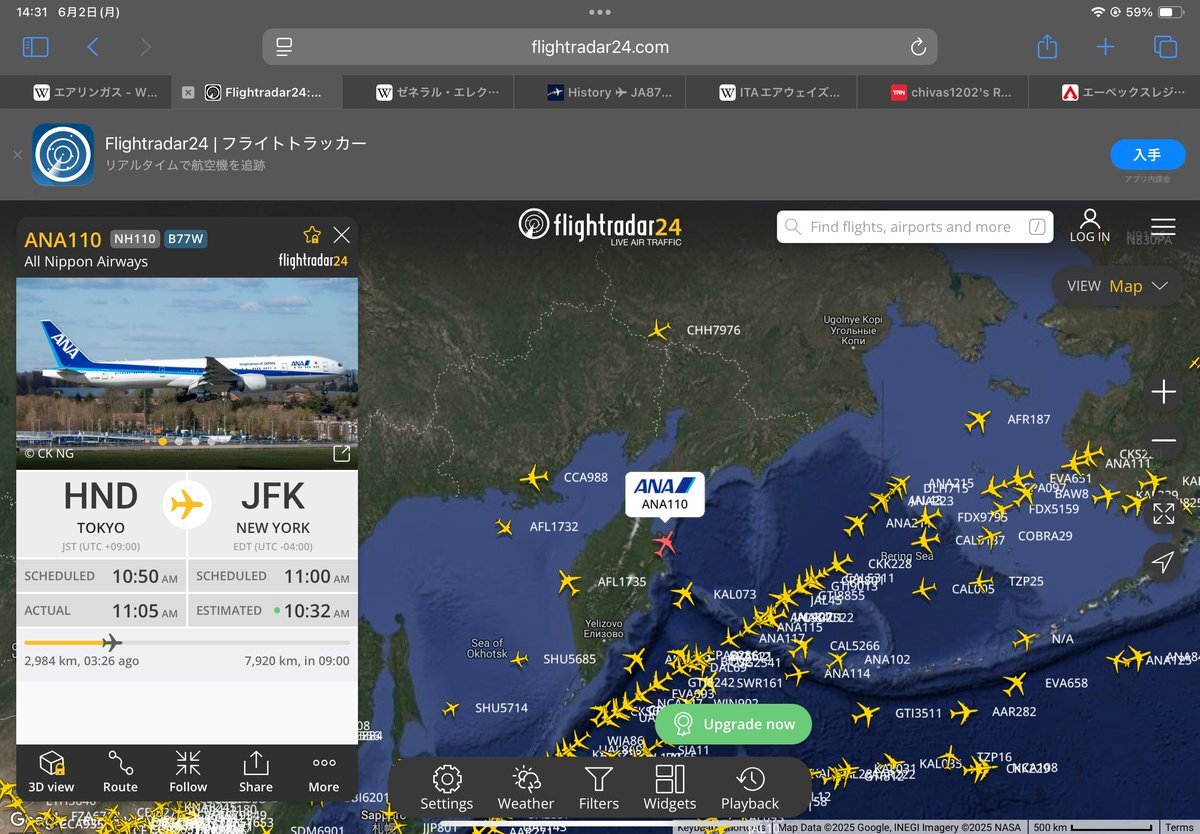Reload the flightradar24.com page
1200x834 pixels.
point(917,47)
